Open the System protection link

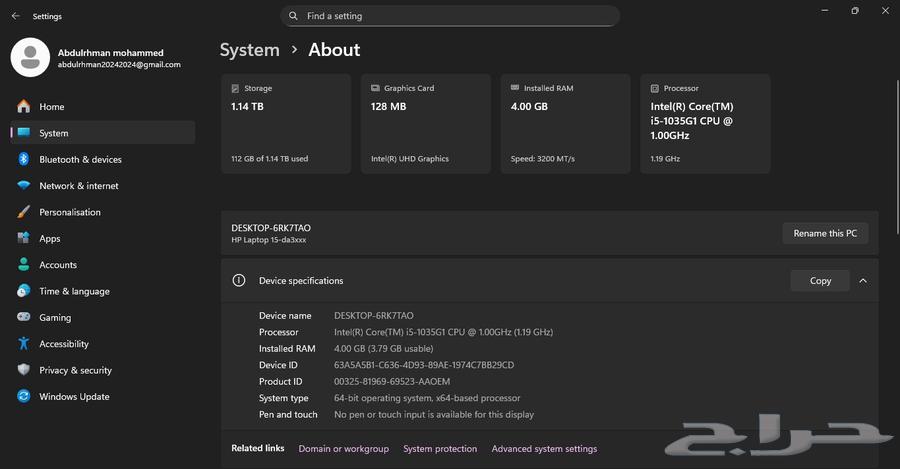click(440, 449)
